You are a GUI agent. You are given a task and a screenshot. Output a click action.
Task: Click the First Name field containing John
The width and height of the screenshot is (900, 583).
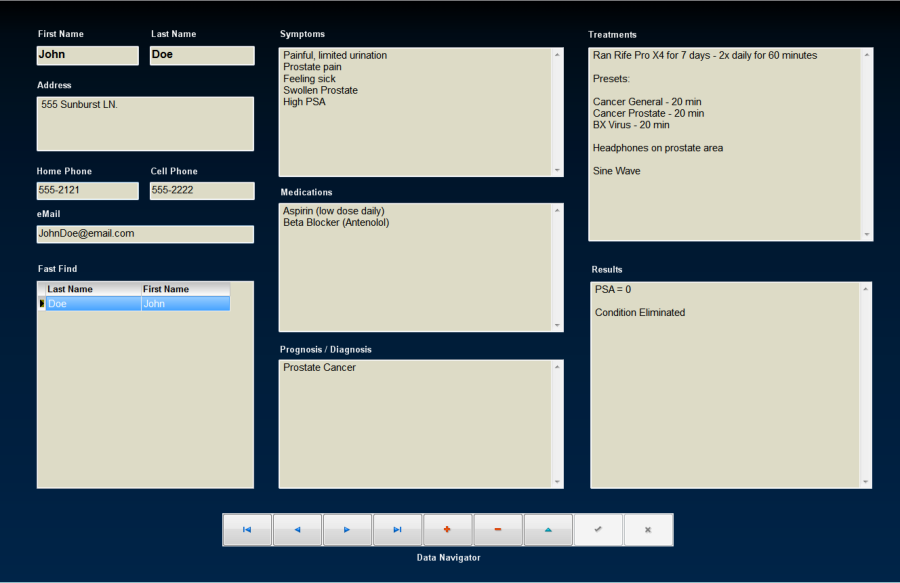(88, 56)
